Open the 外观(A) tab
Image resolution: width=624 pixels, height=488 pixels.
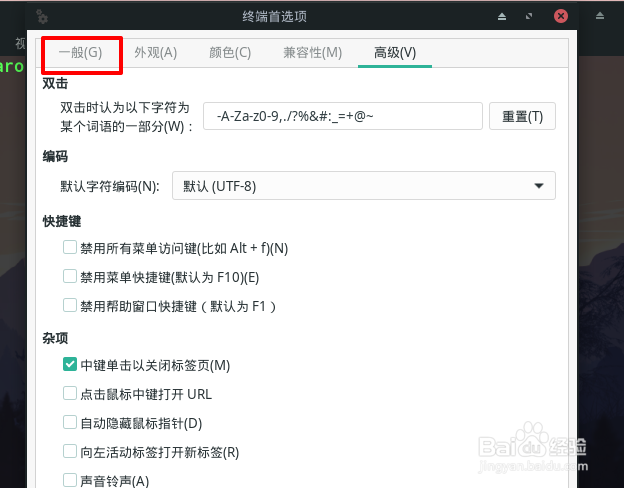[156, 53]
